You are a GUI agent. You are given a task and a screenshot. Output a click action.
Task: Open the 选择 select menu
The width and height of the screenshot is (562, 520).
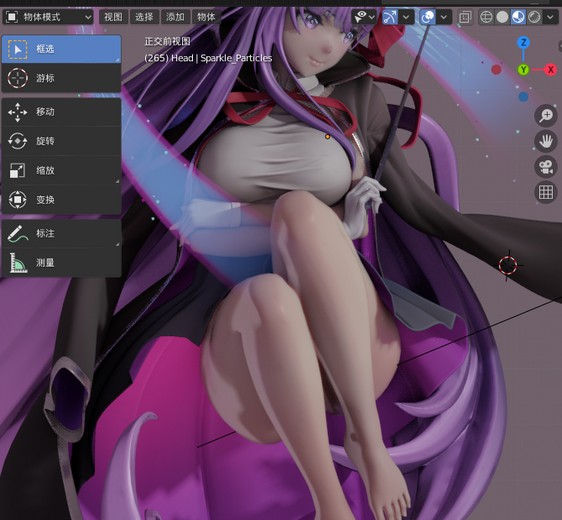(144, 17)
